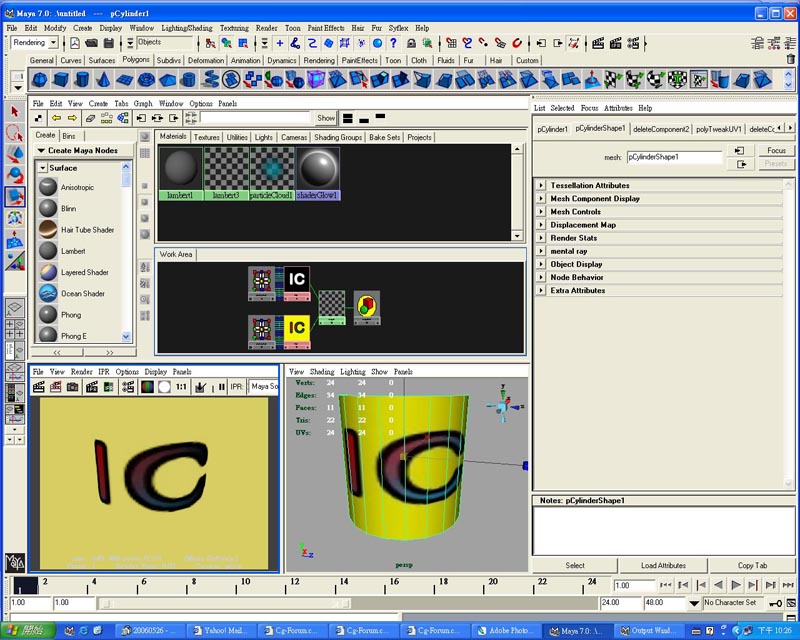Click the Blinn shader swatch icon
800x640 pixels.
click(48, 208)
